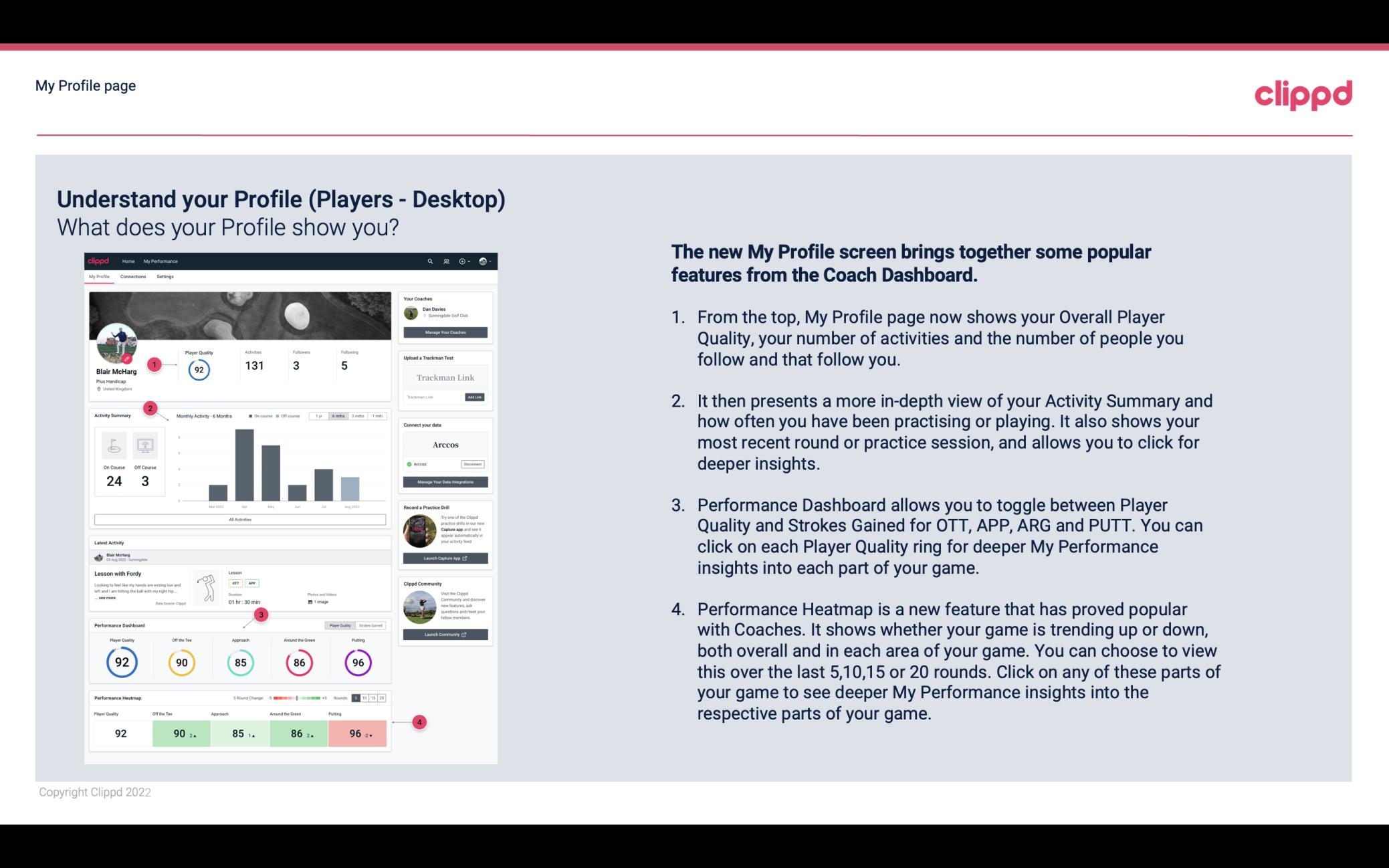The height and width of the screenshot is (868, 1389).
Task: Select the Off the Tee performance ring
Action: coord(180,661)
